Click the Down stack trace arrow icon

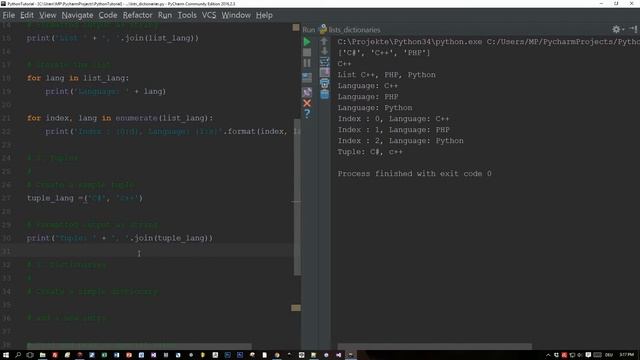point(324,51)
